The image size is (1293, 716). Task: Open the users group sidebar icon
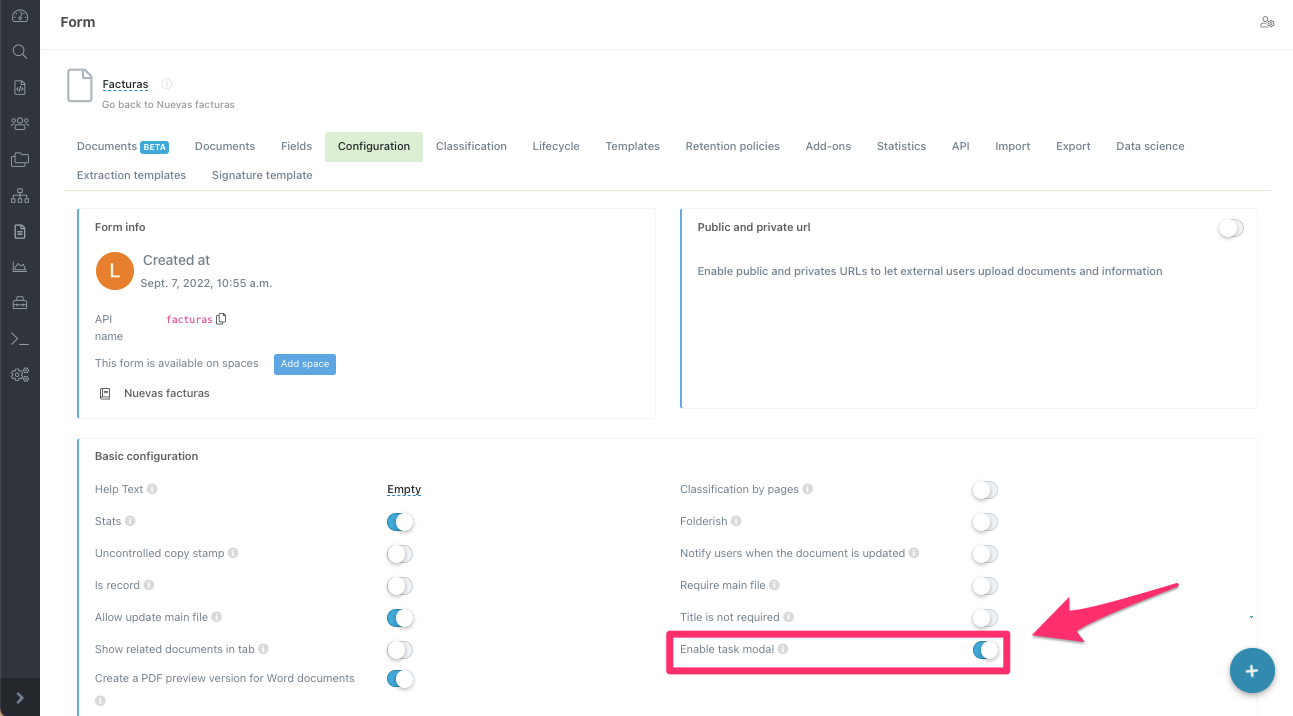click(19, 124)
